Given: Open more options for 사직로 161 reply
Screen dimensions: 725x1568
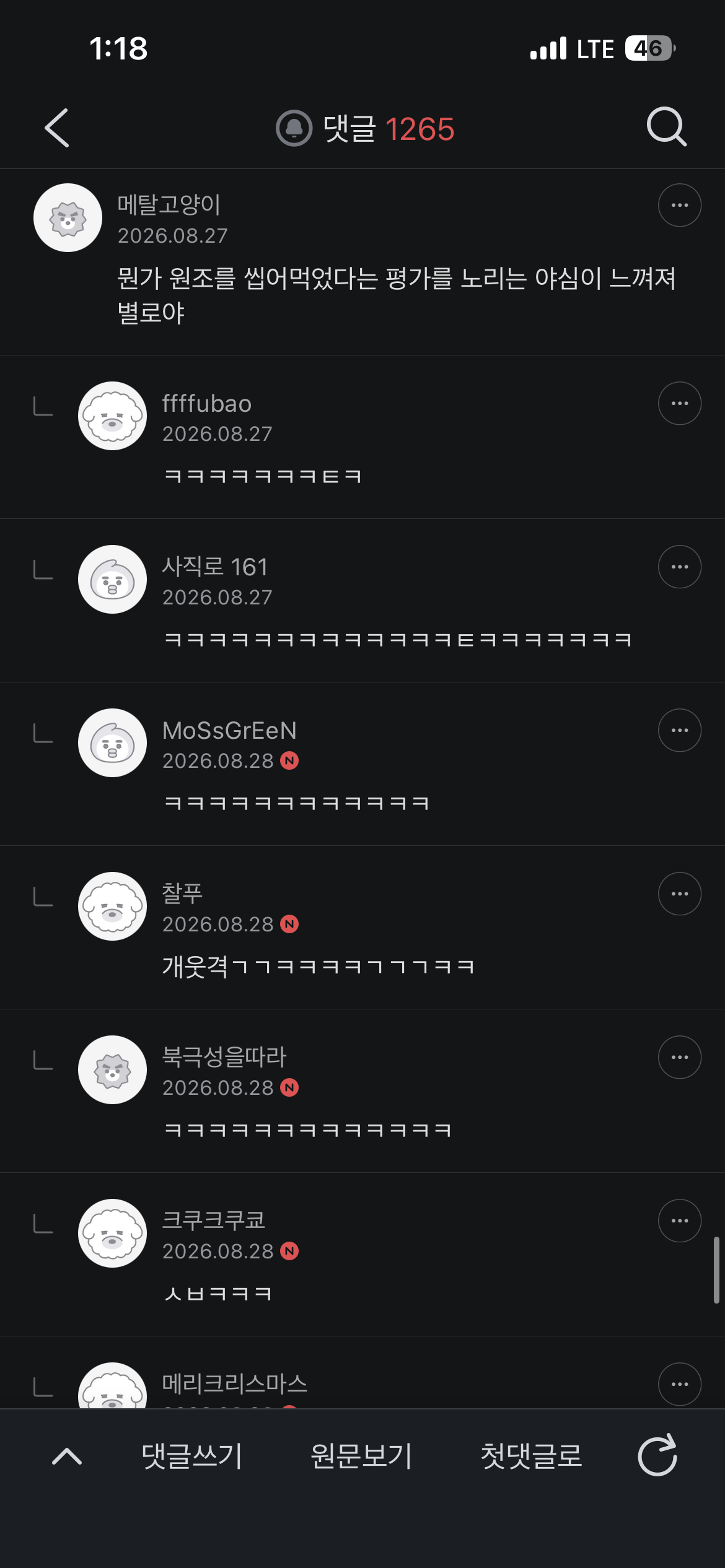Looking at the screenshot, I should pos(680,567).
